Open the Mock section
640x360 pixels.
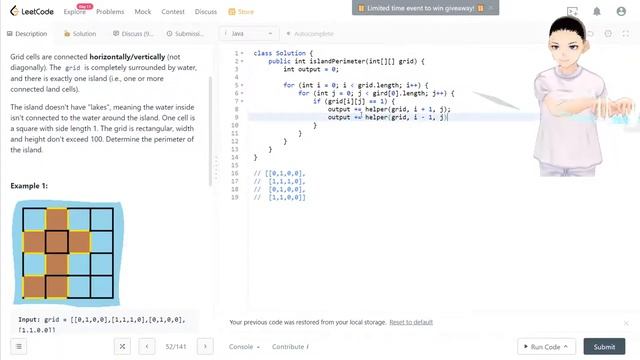click(143, 12)
